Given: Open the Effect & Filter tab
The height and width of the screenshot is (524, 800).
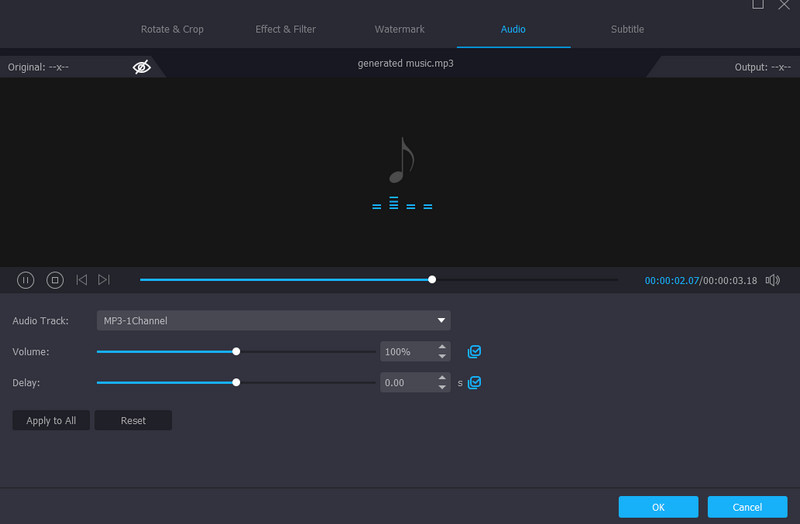Looking at the screenshot, I should [x=285, y=29].
